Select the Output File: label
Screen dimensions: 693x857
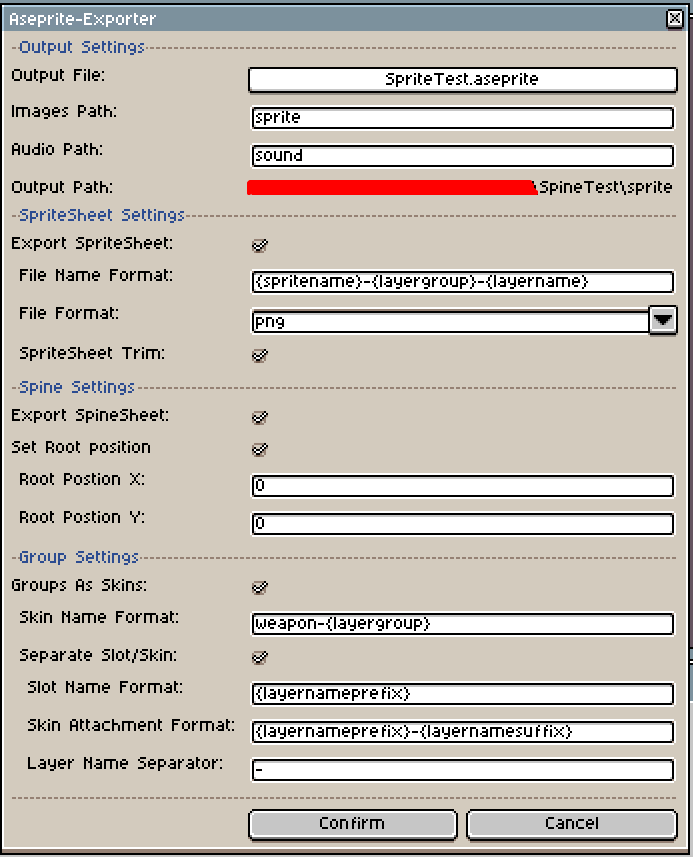[x=58, y=75]
